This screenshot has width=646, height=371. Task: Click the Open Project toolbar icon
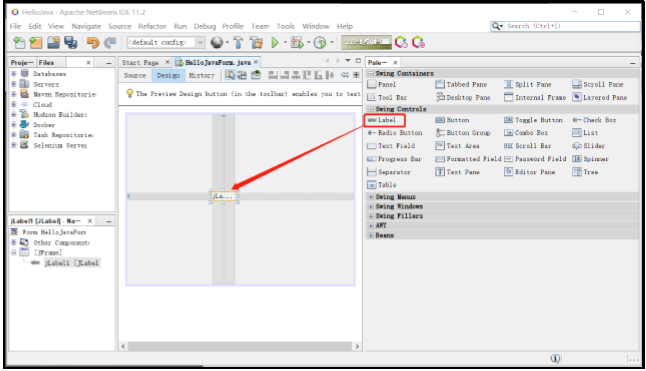[x=53, y=42]
